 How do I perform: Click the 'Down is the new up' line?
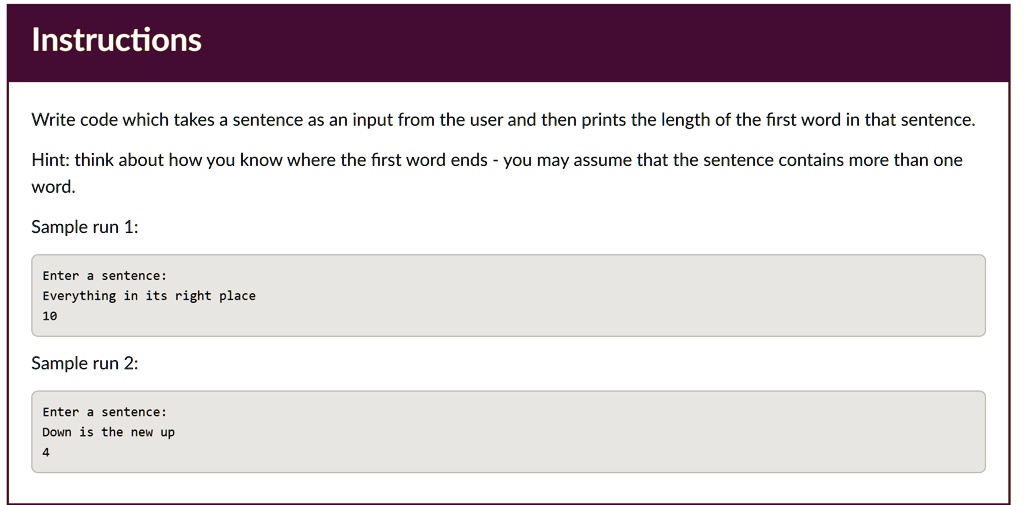coord(108,432)
